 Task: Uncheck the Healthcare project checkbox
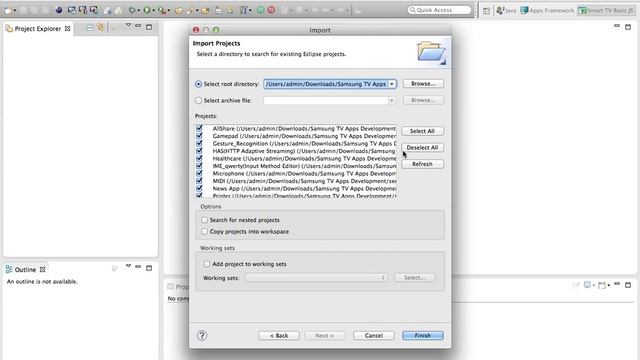point(199,158)
